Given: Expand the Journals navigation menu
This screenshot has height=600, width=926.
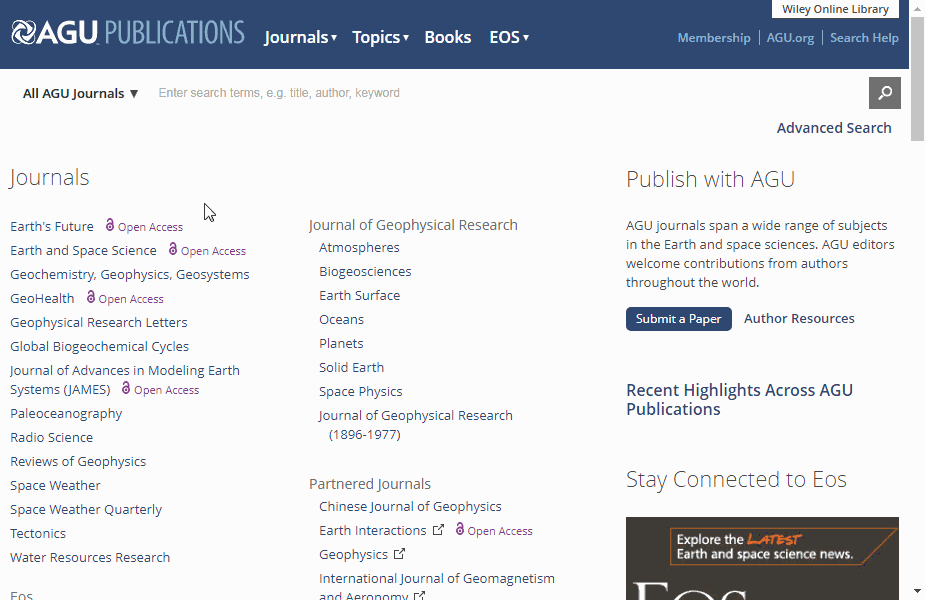Looking at the screenshot, I should [301, 37].
